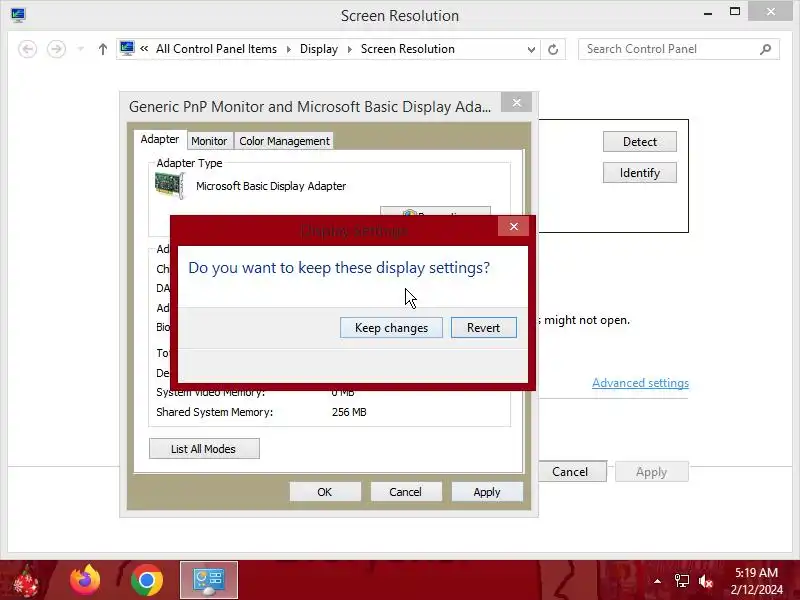Click Cancel in the Screen Resolution window
Viewport: 800px width, 600px height.
570,471
